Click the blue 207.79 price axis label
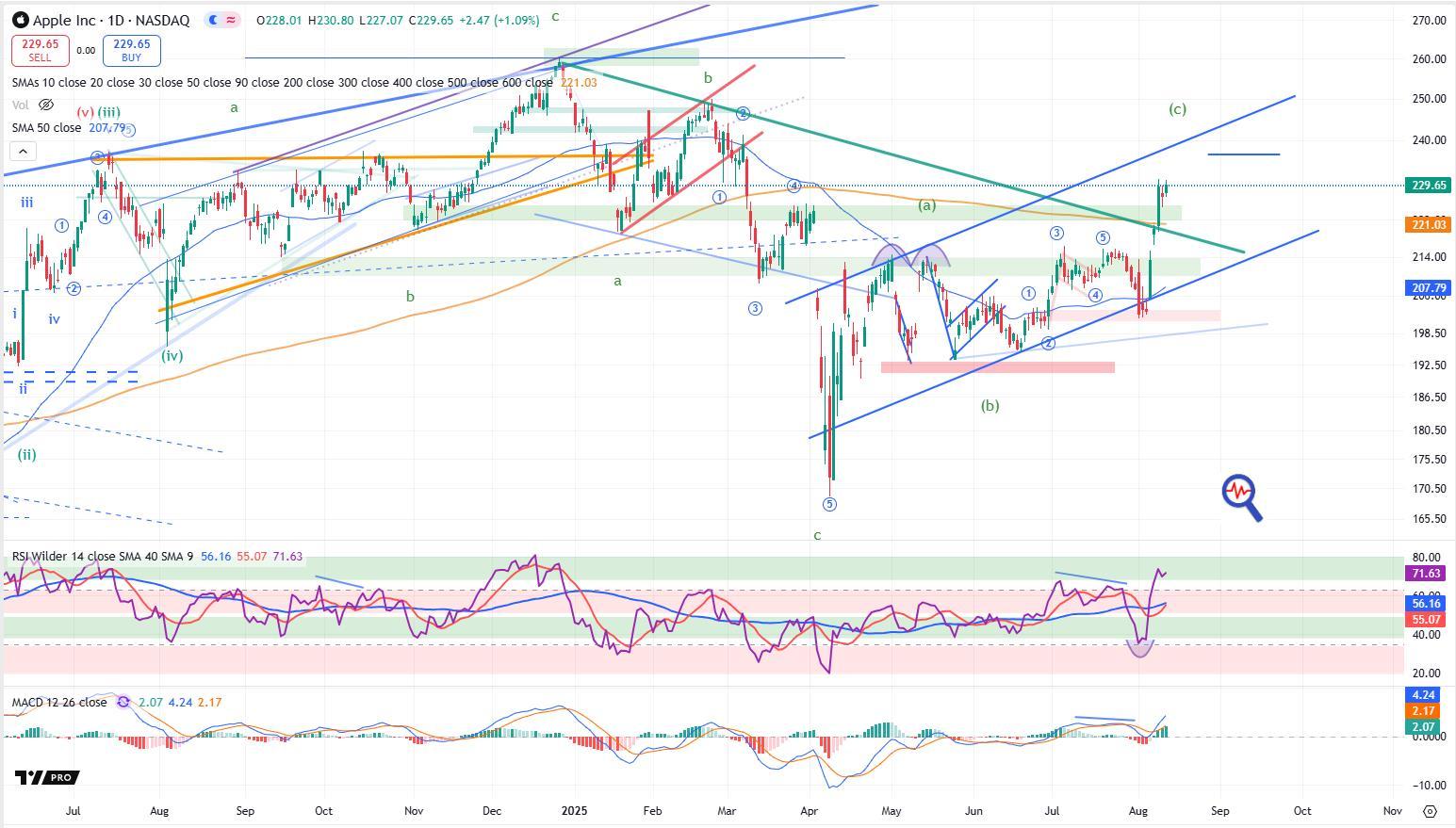Viewport: 1456px width, 828px height. pyautogui.click(x=1429, y=288)
